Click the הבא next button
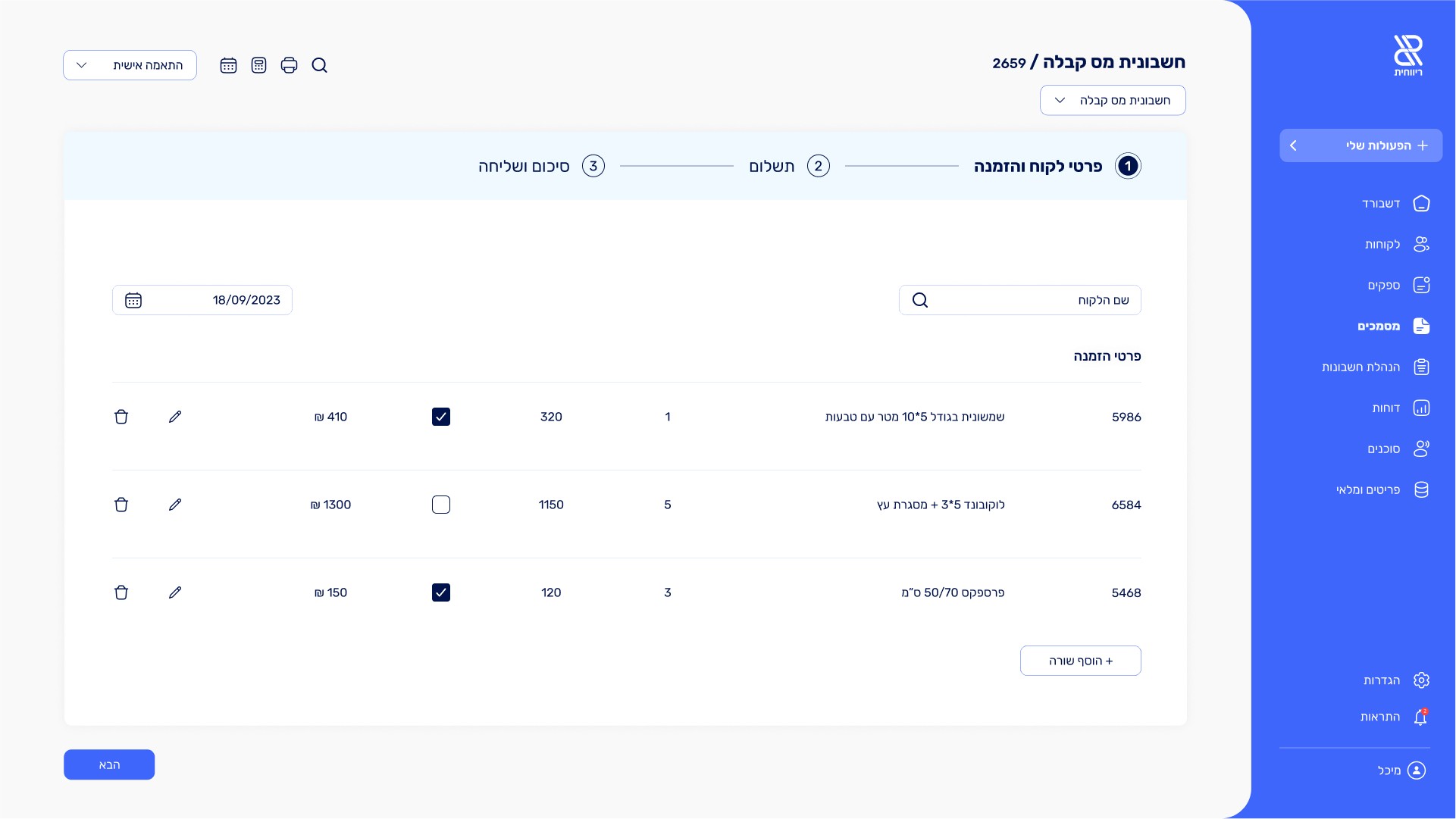 tap(109, 764)
